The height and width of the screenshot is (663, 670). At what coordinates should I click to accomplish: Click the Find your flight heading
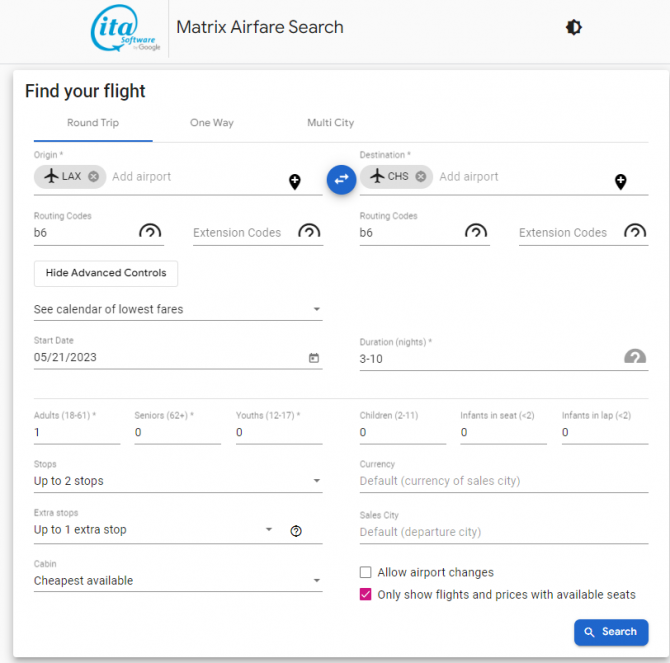[85, 91]
